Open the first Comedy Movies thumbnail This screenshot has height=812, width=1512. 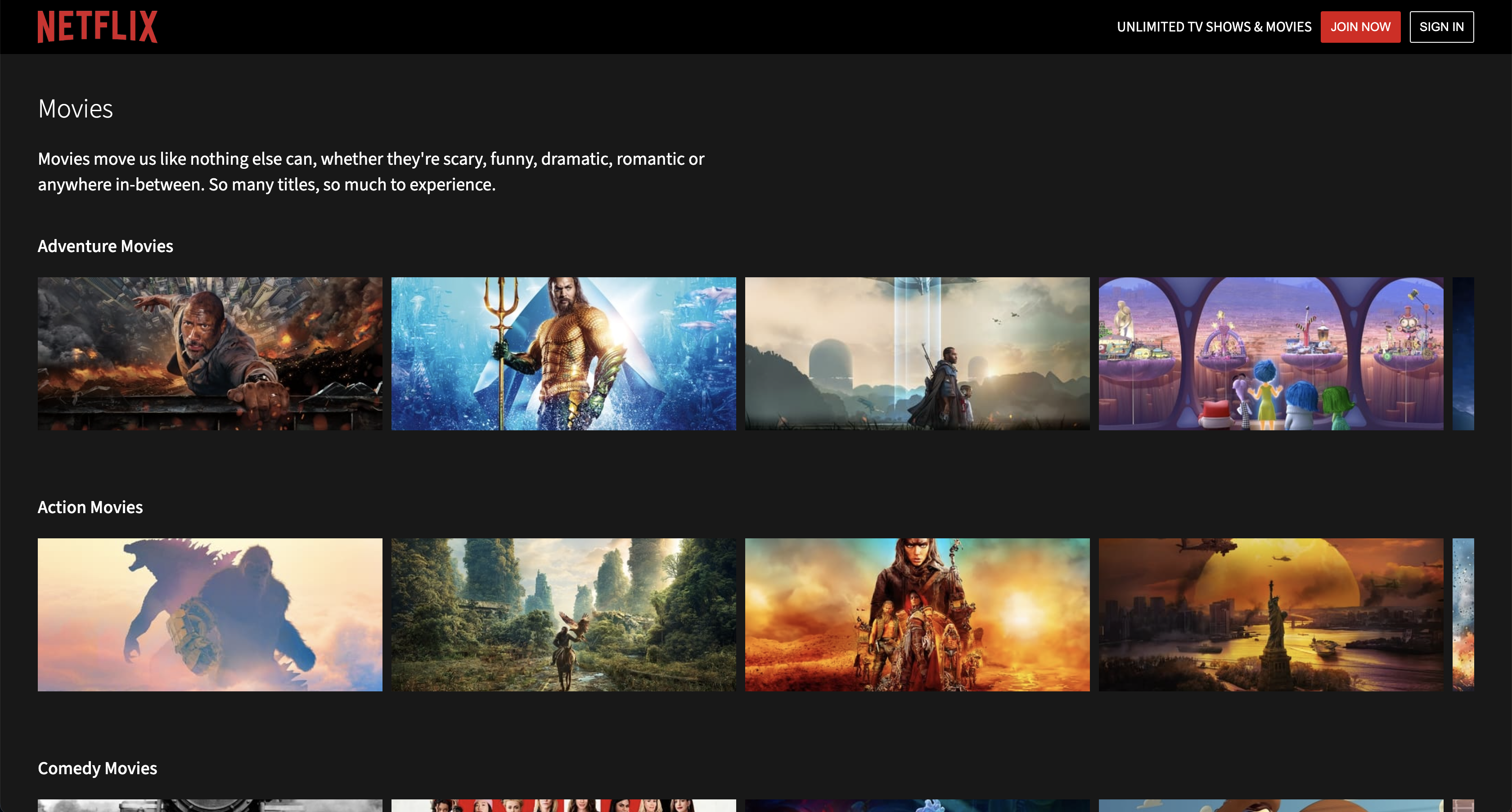(210, 806)
